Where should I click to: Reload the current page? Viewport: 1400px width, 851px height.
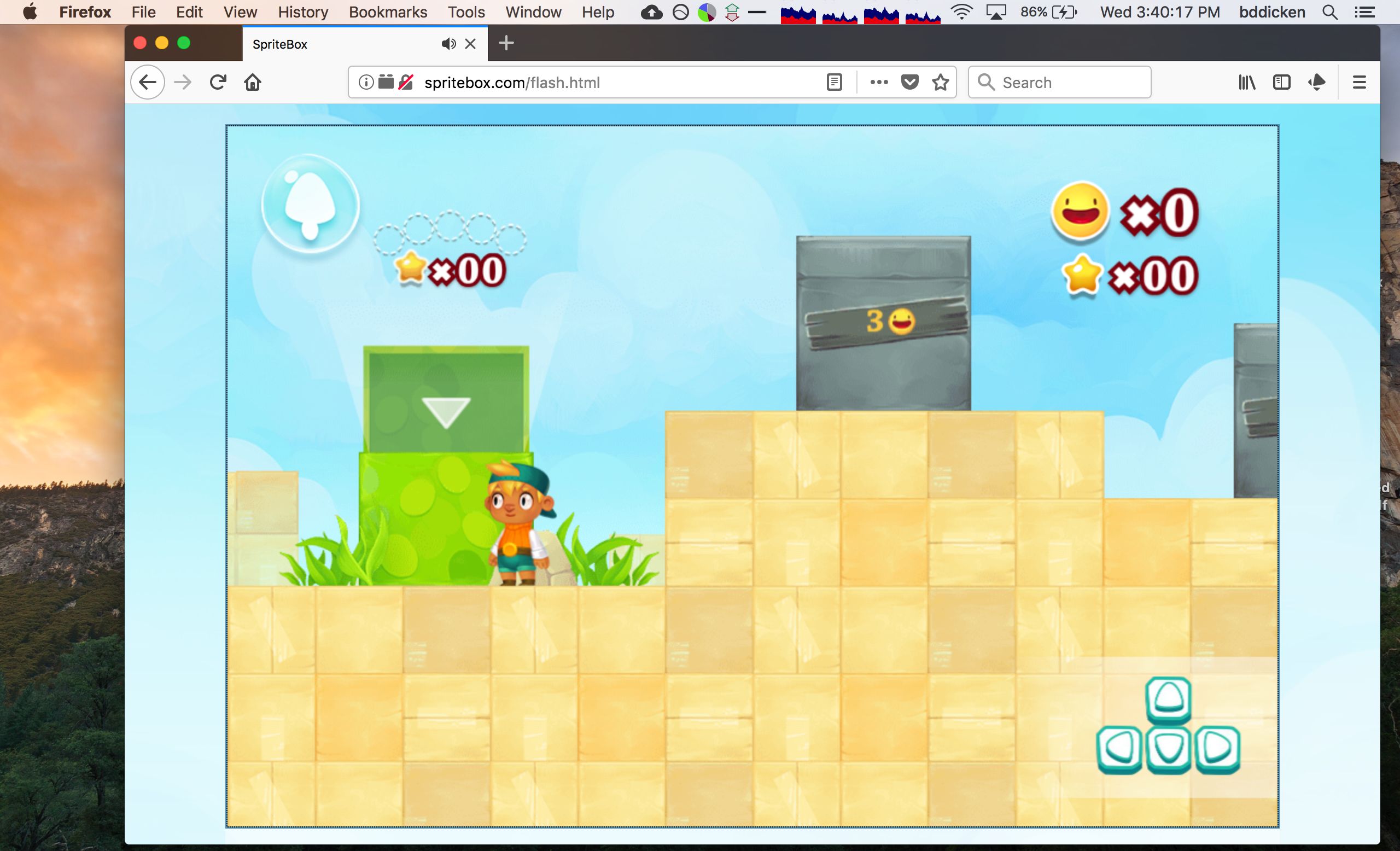tap(218, 83)
